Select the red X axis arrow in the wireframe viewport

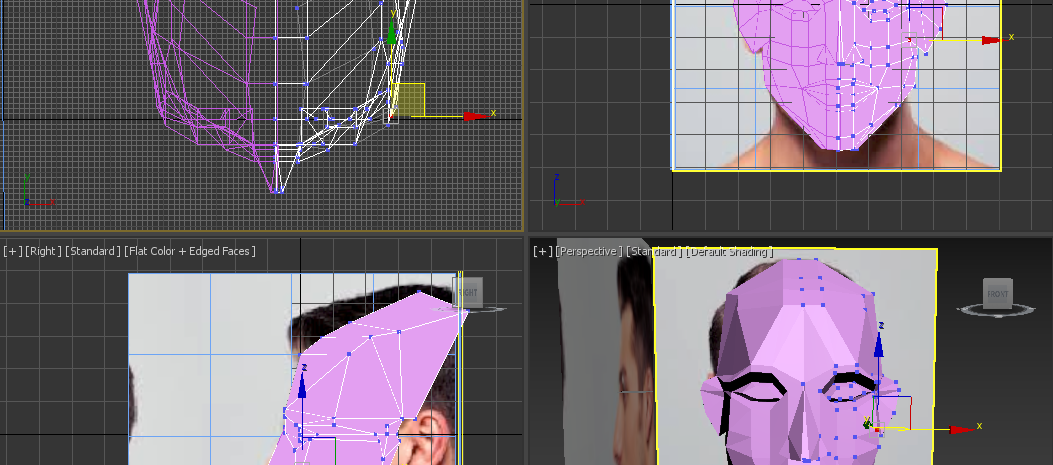tap(476, 116)
